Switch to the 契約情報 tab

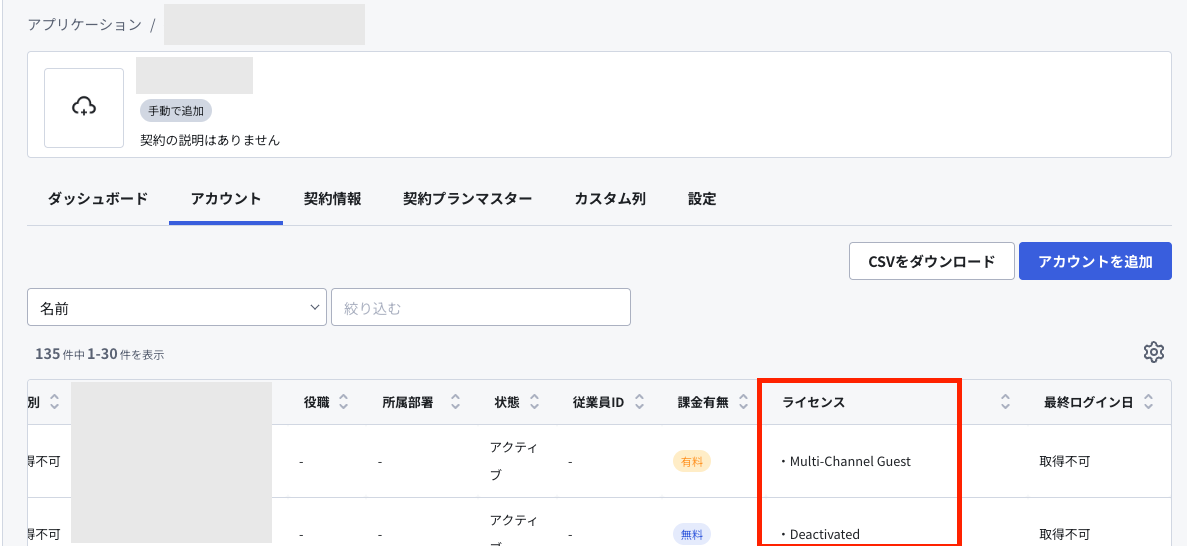(x=332, y=199)
